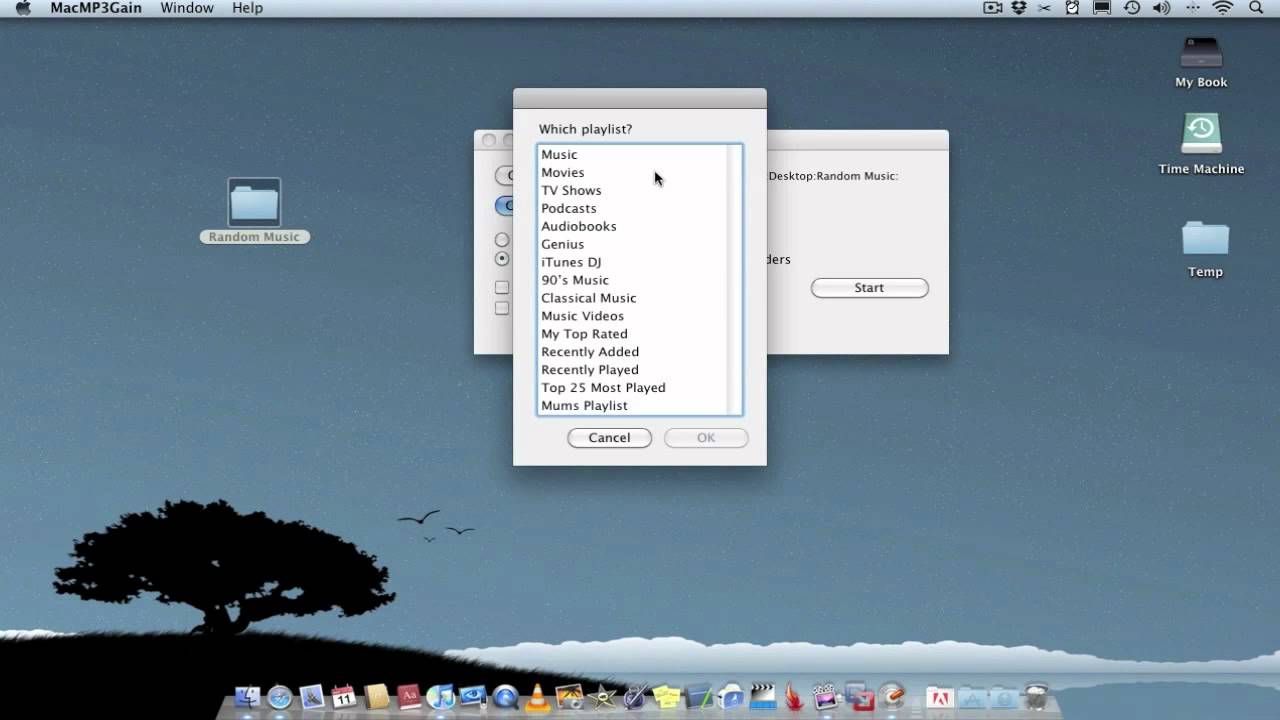Image resolution: width=1280 pixels, height=720 pixels.
Task: Launch iTunes from the Dock
Action: coord(440,697)
